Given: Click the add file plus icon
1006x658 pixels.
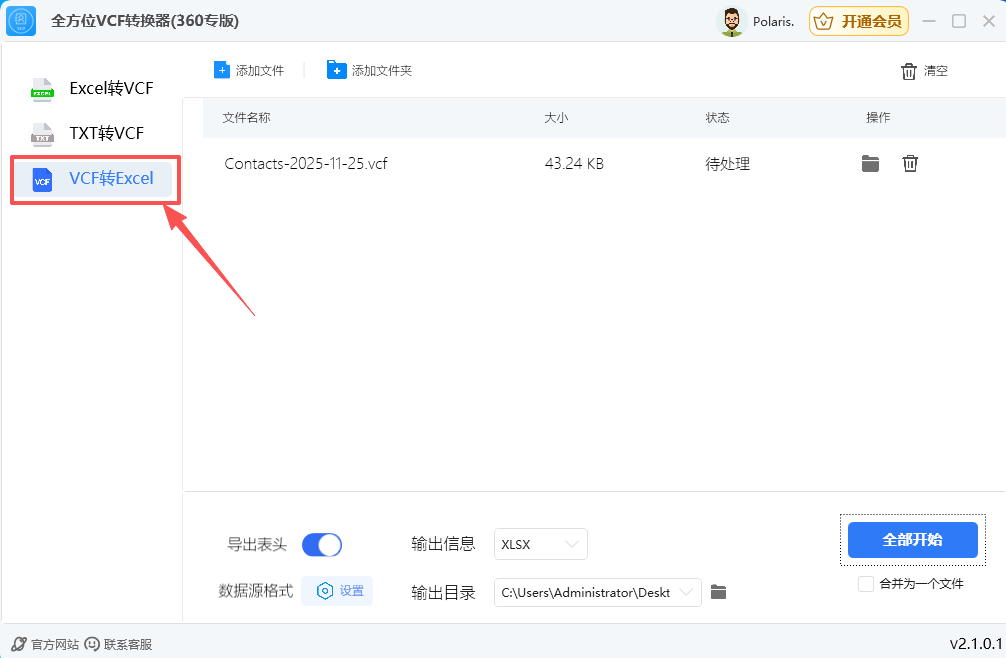Looking at the screenshot, I should [221, 70].
